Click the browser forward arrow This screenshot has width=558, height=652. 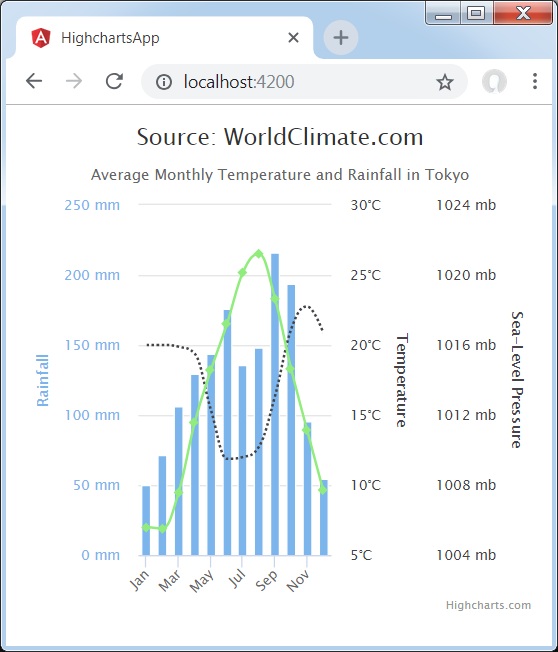pos(74,81)
